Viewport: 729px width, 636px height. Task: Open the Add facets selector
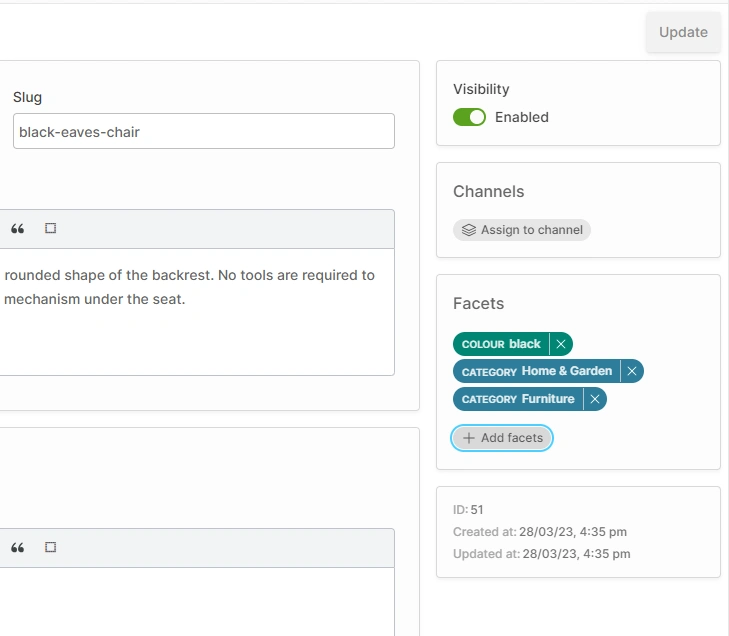click(x=502, y=438)
